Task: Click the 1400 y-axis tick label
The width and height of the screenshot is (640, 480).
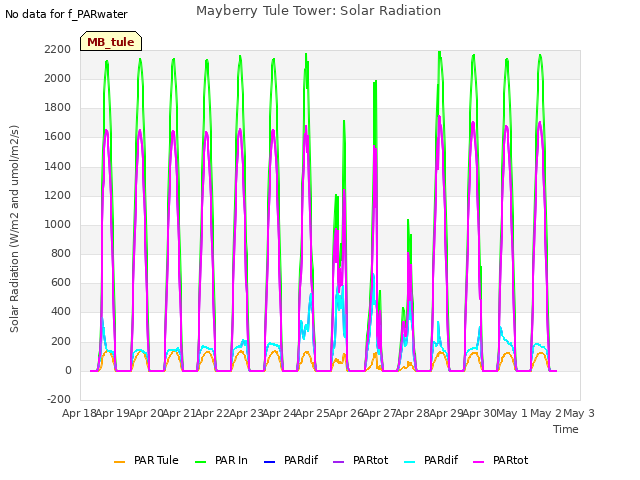Action: tap(58, 167)
